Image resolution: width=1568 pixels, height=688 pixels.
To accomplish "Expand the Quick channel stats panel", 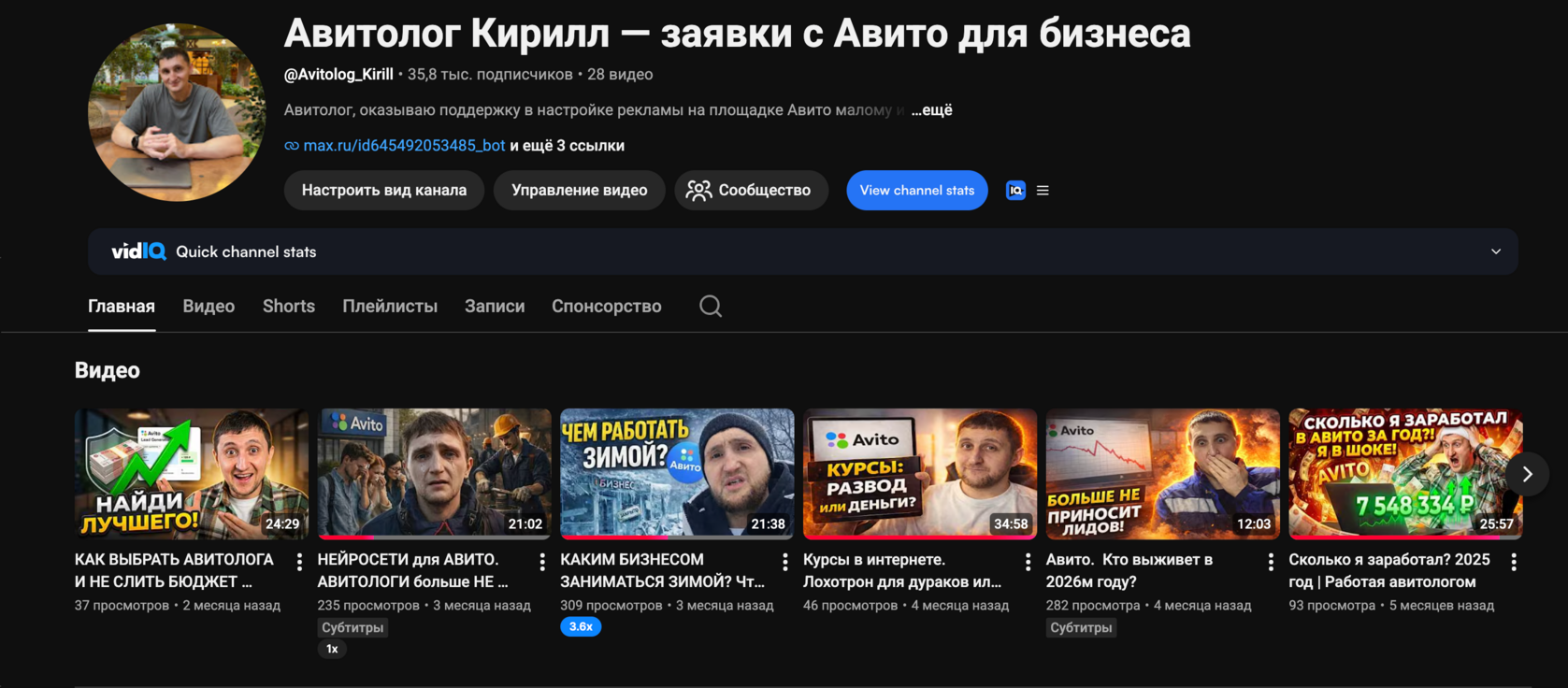I will [x=1496, y=251].
